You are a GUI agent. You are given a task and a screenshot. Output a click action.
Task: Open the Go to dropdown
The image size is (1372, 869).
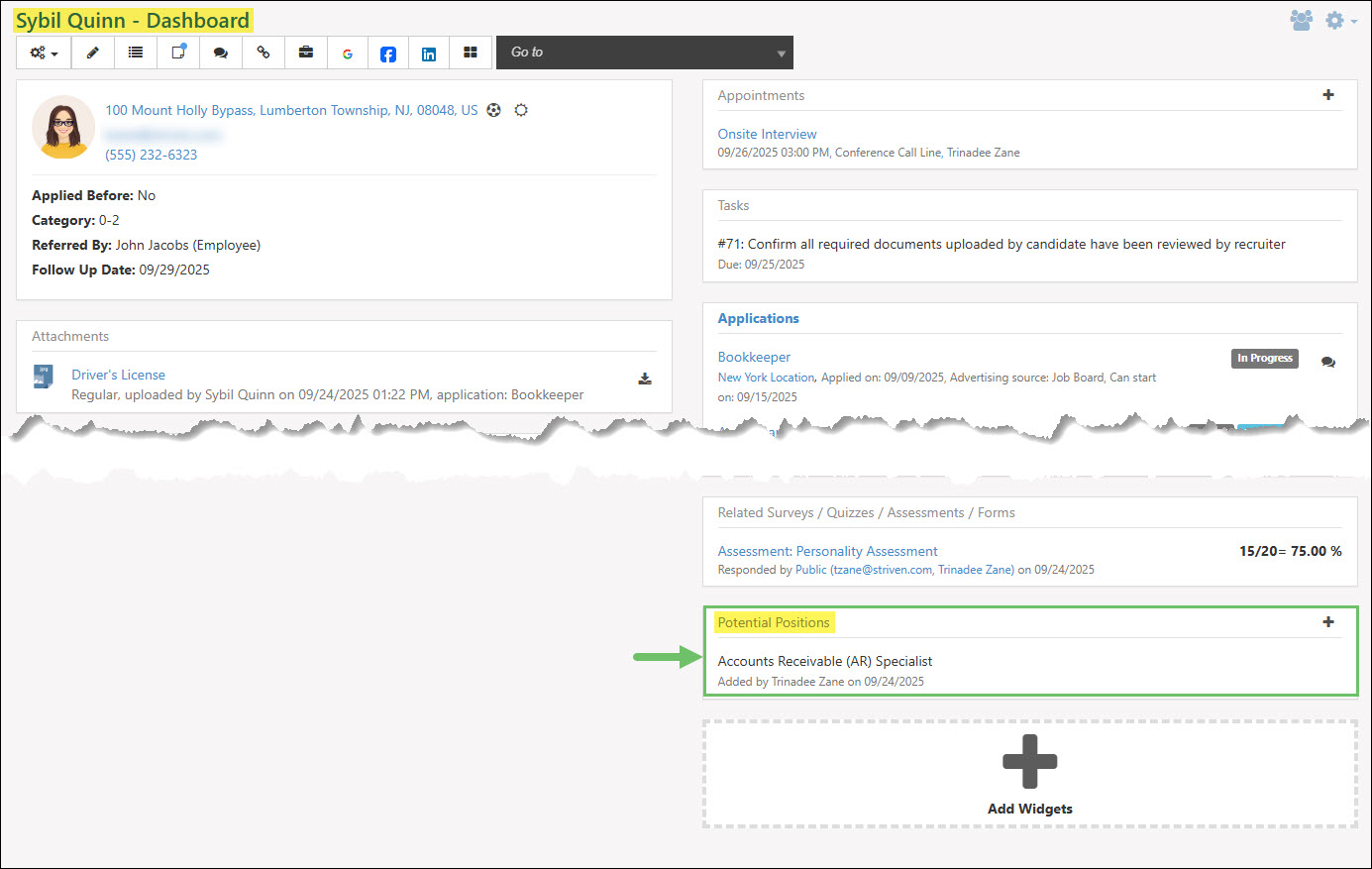pos(644,53)
